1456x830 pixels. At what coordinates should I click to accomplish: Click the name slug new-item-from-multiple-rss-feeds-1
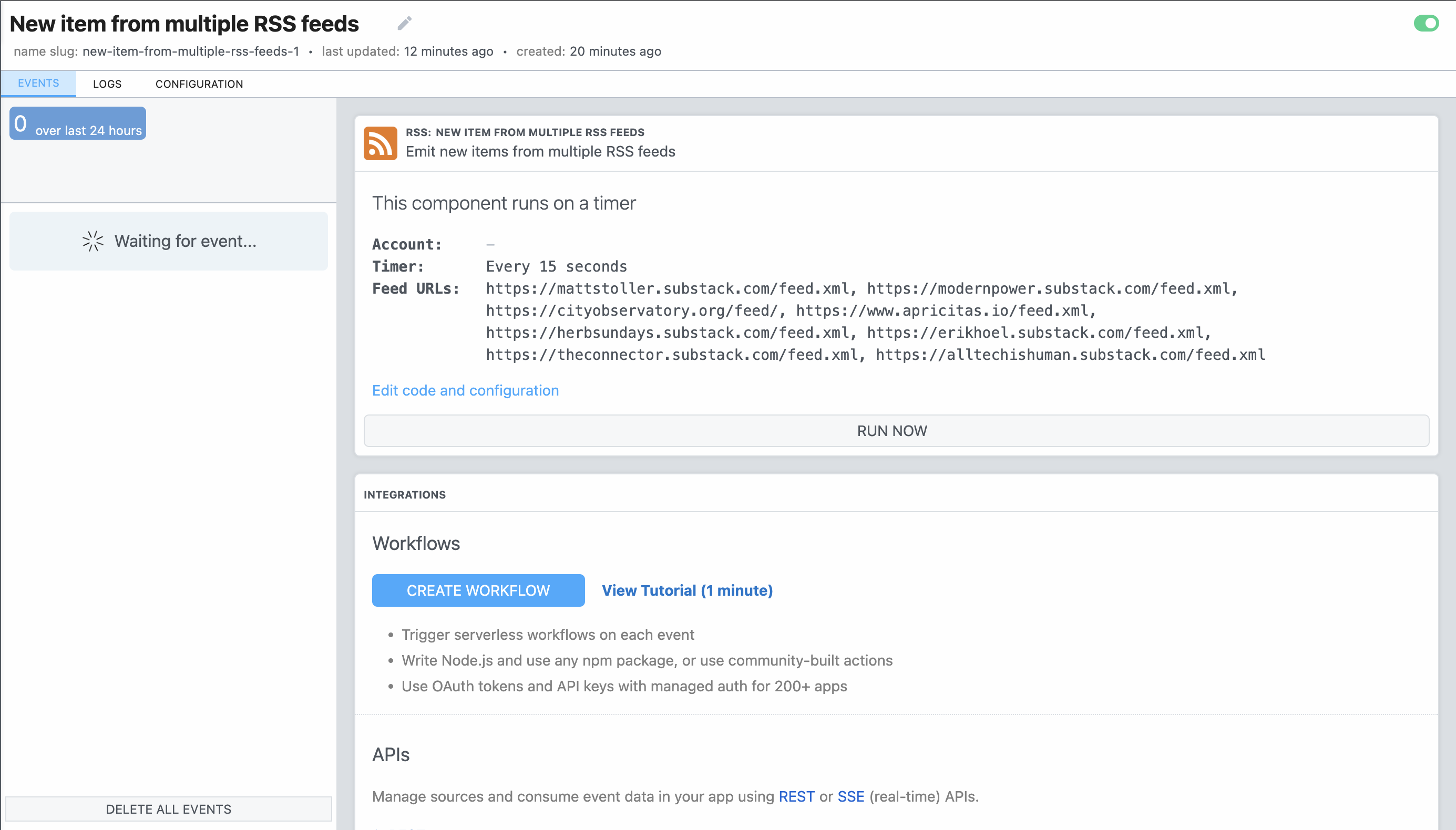pyautogui.click(x=192, y=51)
